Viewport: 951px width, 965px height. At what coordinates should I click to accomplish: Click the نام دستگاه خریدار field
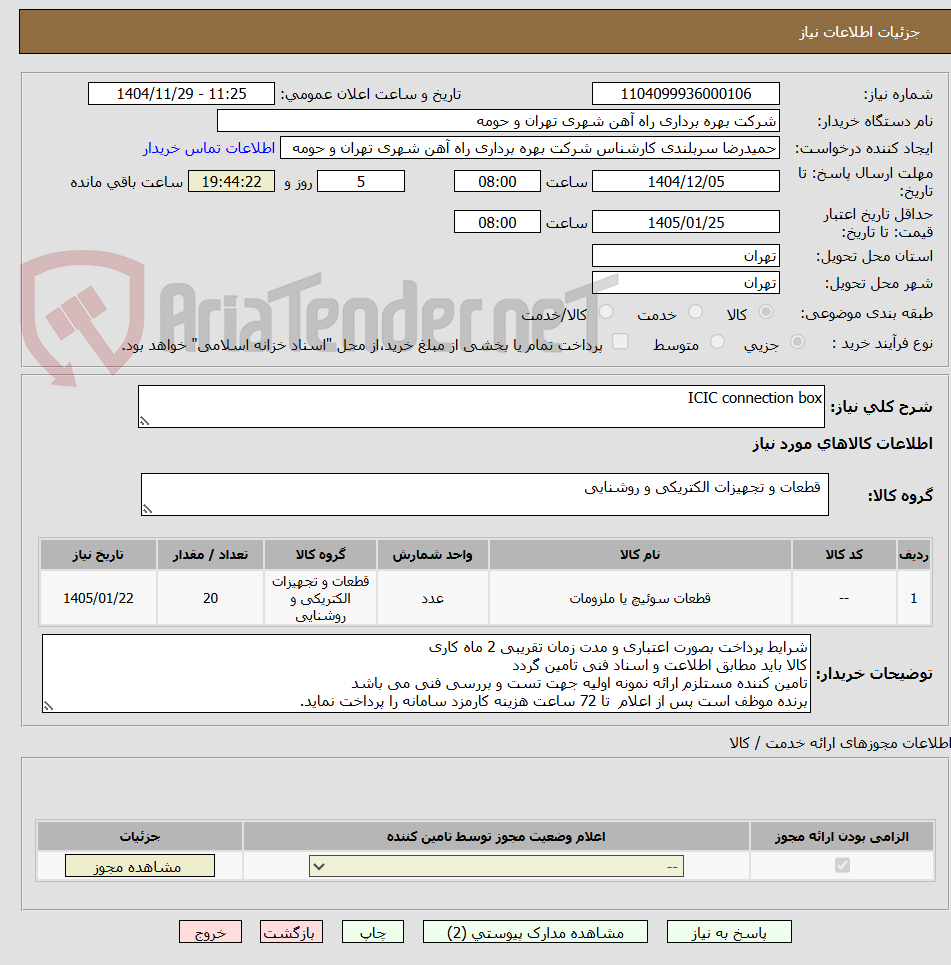tap(498, 121)
